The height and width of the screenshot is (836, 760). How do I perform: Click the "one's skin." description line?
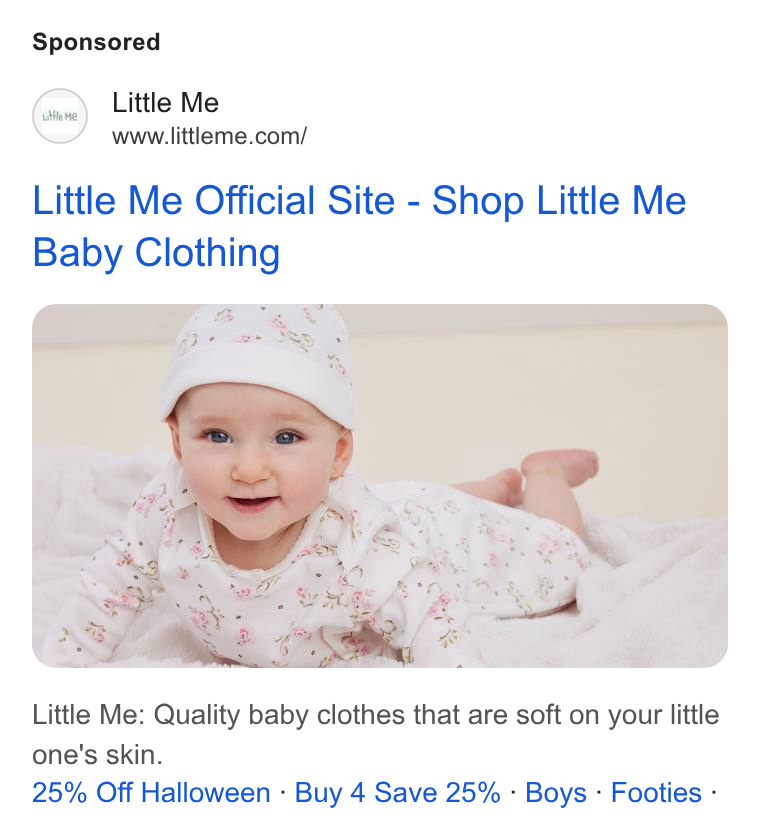pos(97,754)
